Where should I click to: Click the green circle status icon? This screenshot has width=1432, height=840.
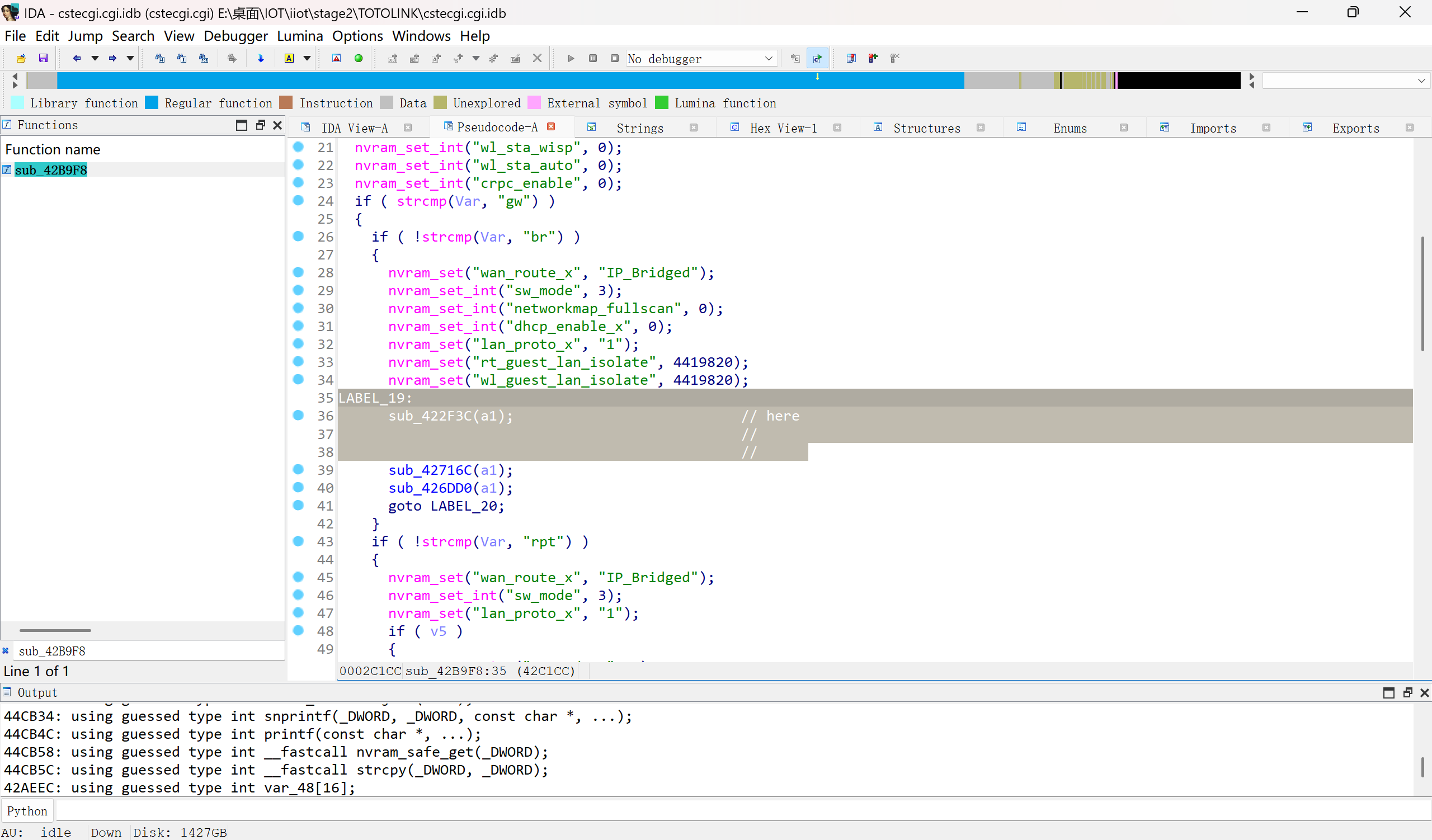tap(359, 58)
